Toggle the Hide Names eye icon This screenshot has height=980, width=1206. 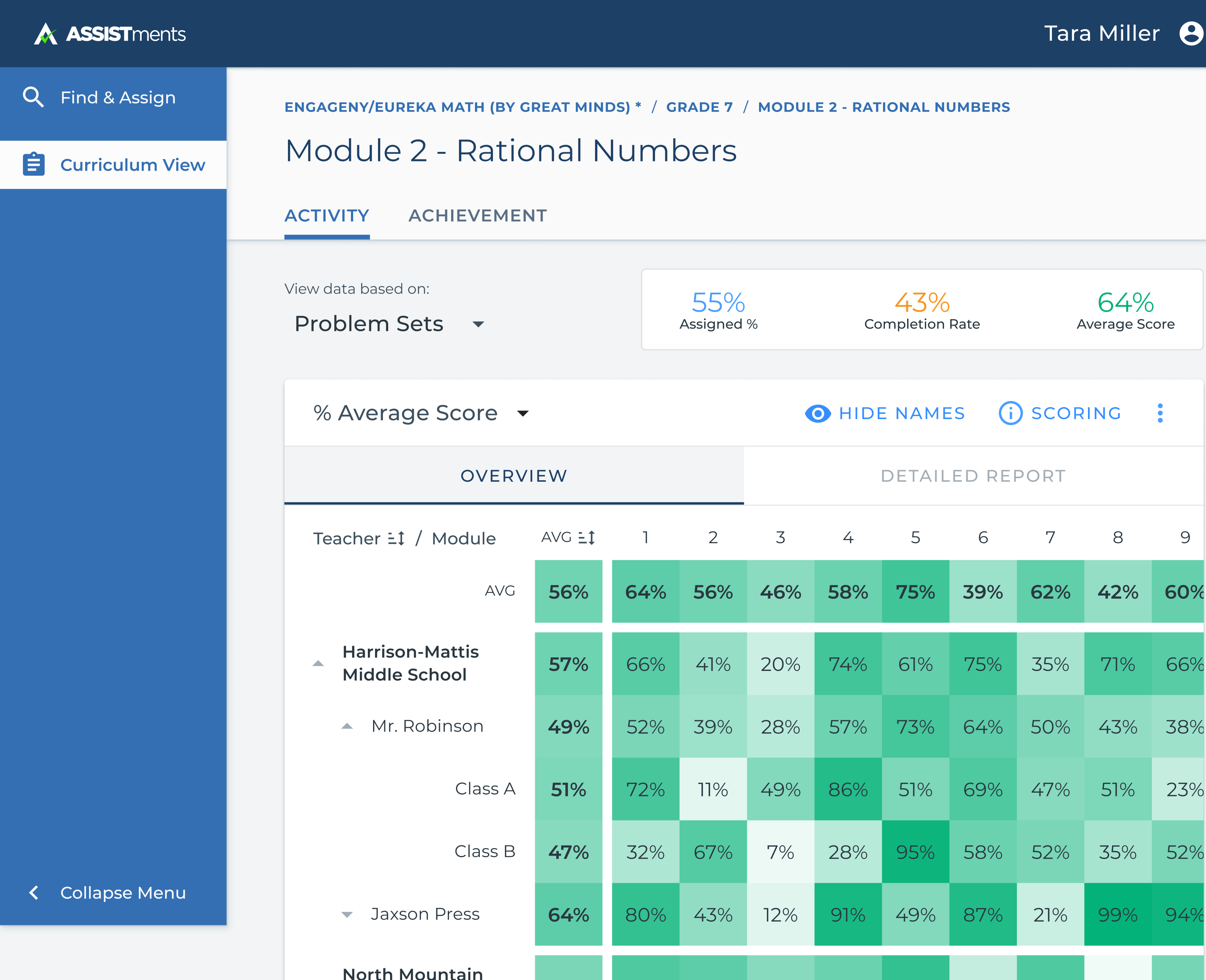(817, 413)
